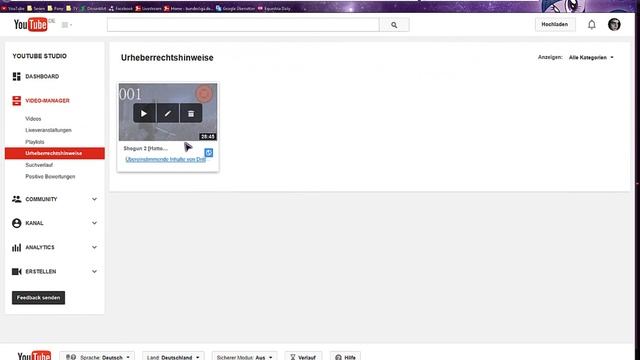Expand the Analytics section chevron

(x=94, y=247)
